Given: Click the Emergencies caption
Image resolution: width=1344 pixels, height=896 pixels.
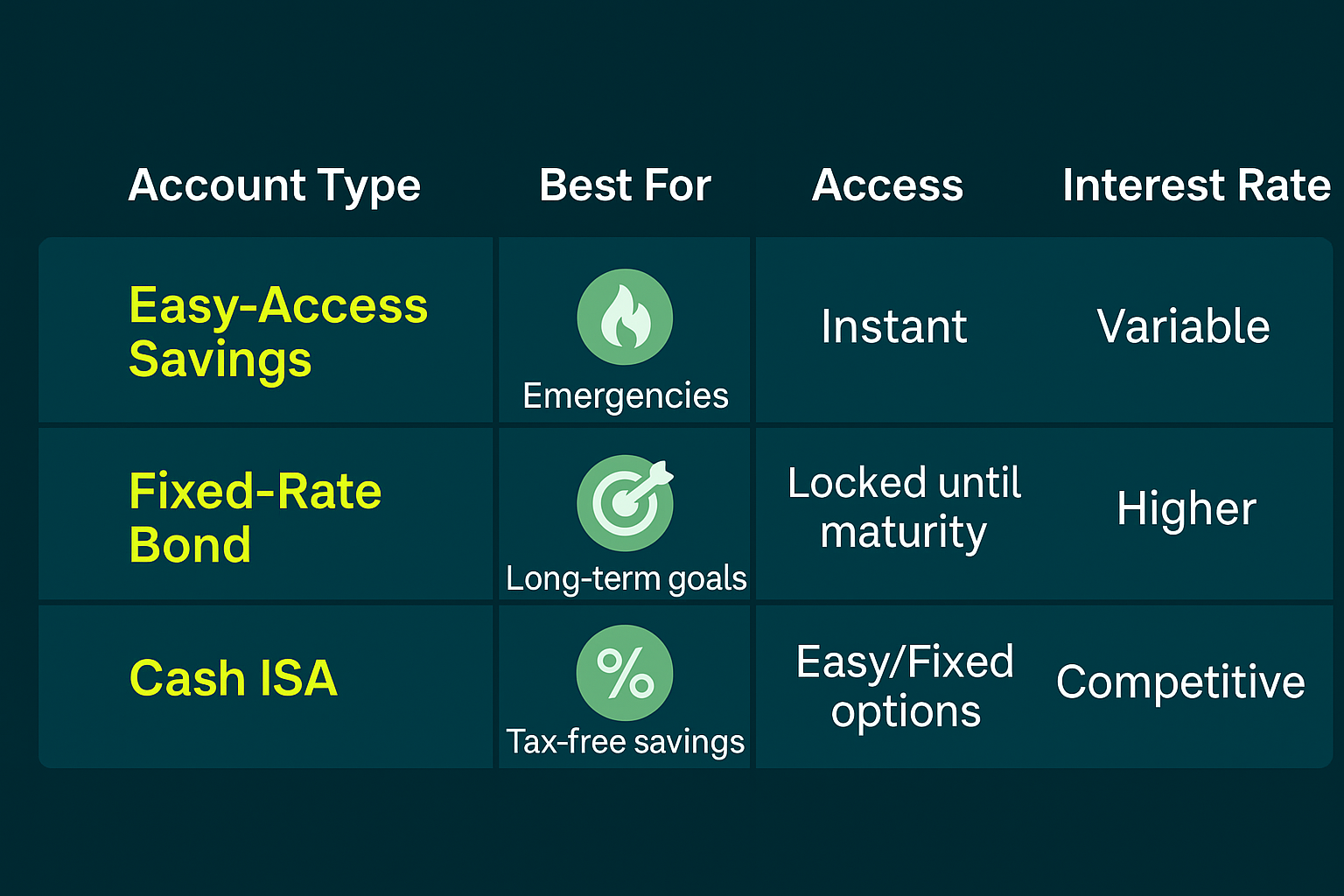Looking at the screenshot, I should pyautogui.click(x=625, y=396).
